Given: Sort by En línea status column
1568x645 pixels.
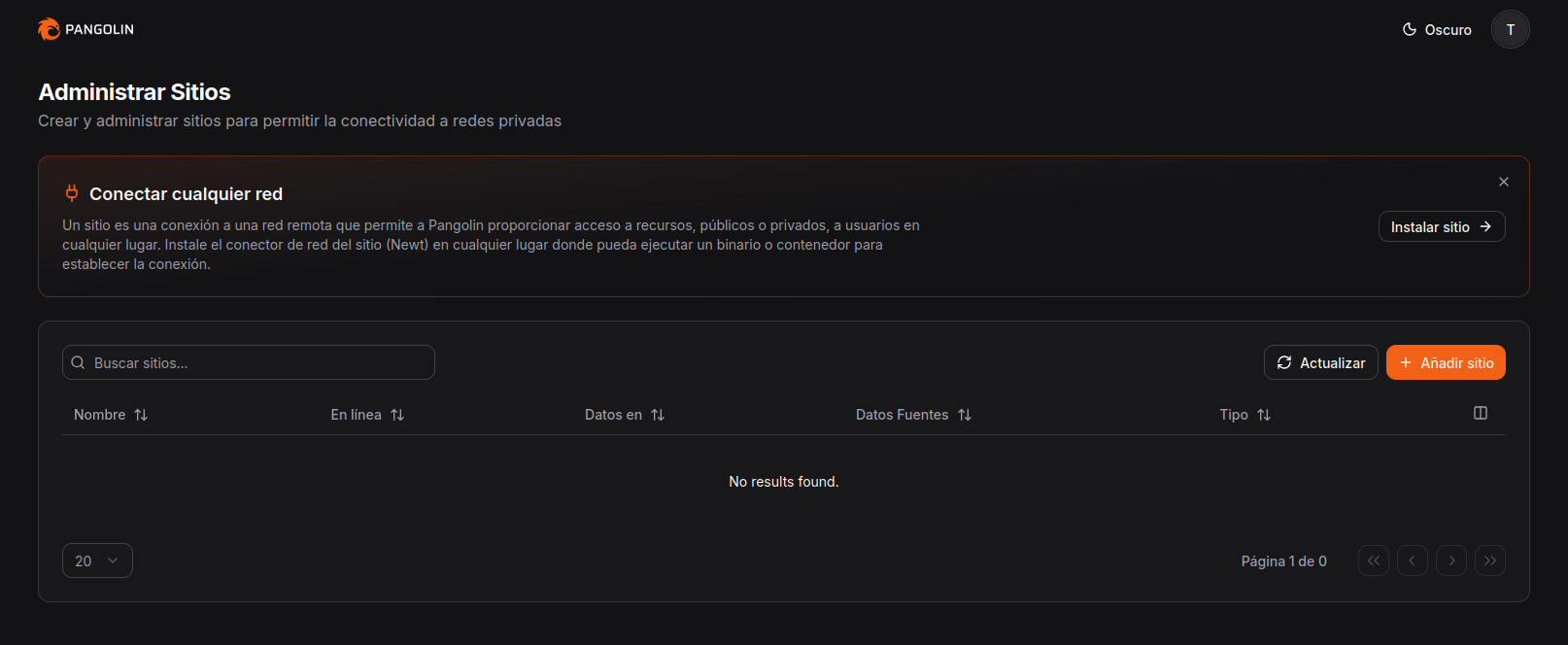Looking at the screenshot, I should click(x=367, y=415).
